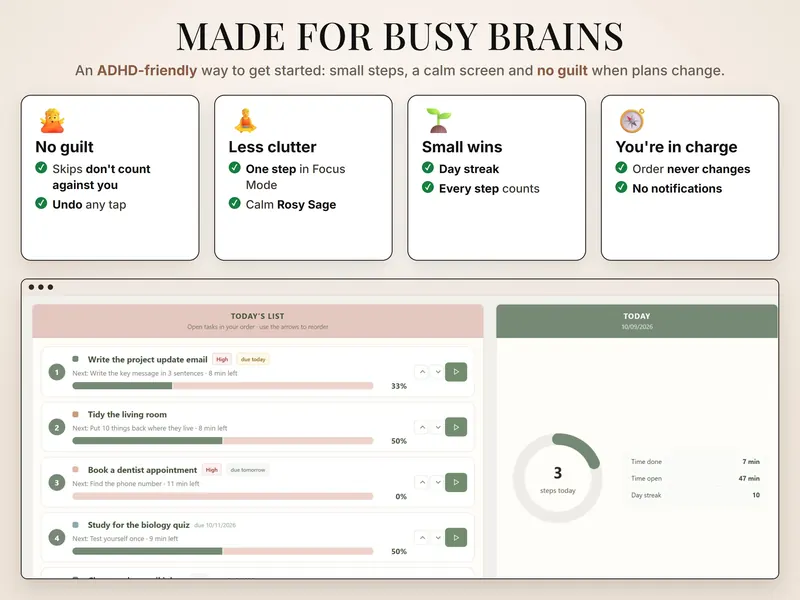Click the color dot on Book a dentist appointment
Screen dimensions: 800x600
click(x=76, y=469)
